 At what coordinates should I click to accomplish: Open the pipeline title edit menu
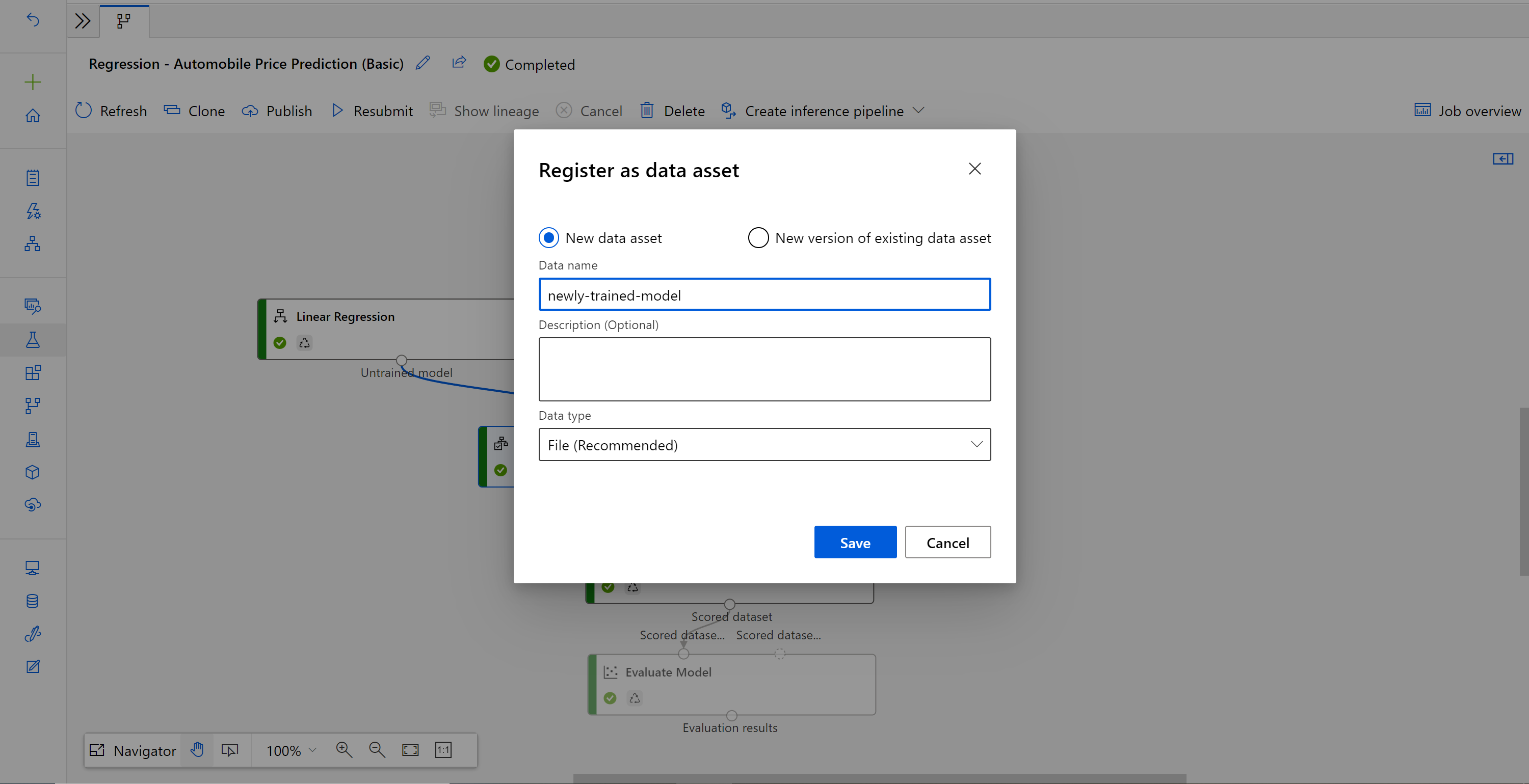(x=422, y=63)
